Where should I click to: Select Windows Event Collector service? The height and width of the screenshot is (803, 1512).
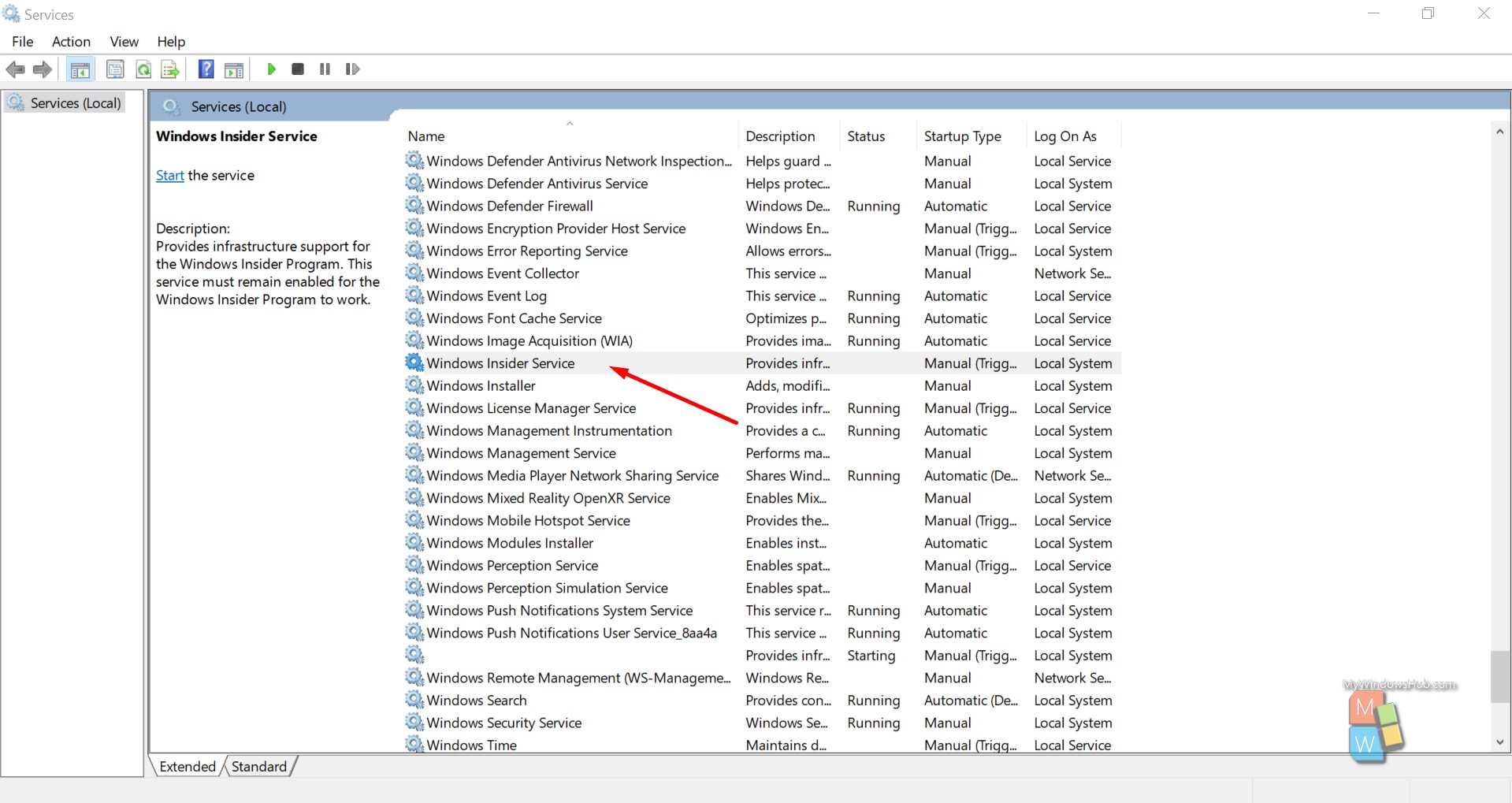(x=762, y=273)
